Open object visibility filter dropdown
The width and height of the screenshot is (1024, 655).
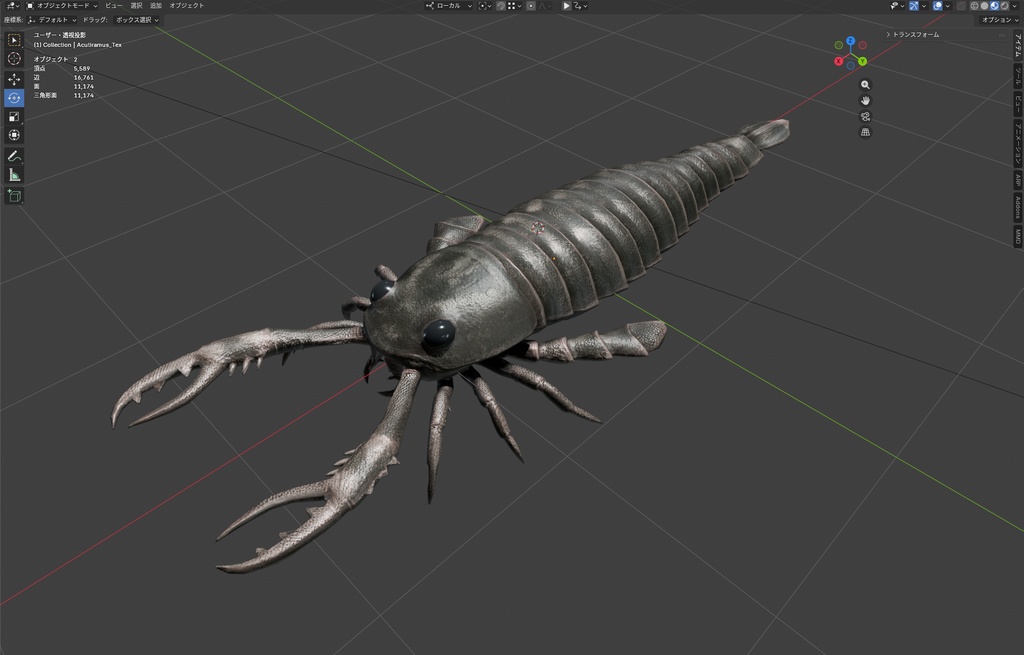(x=898, y=6)
